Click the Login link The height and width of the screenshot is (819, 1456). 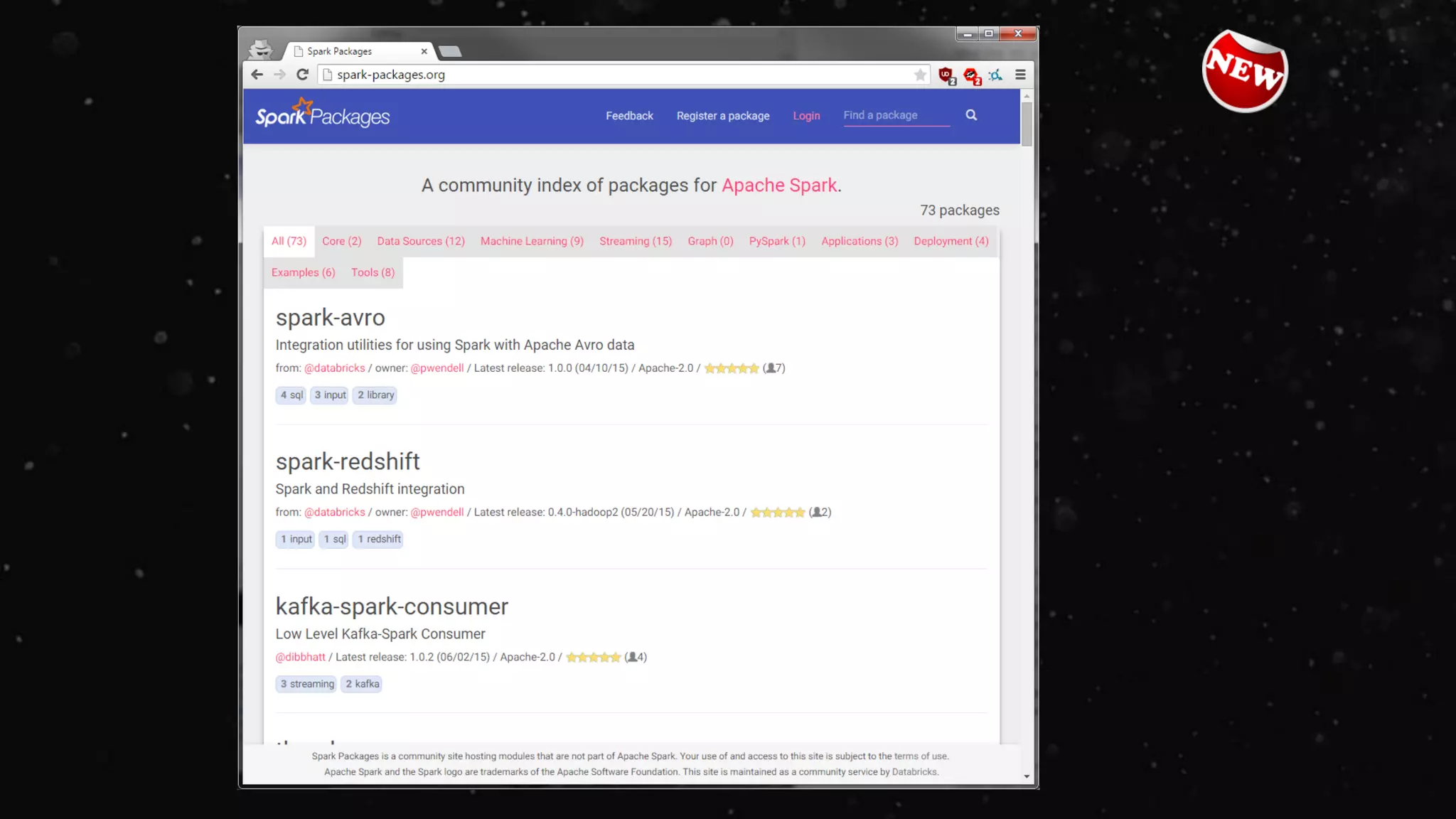tap(806, 116)
